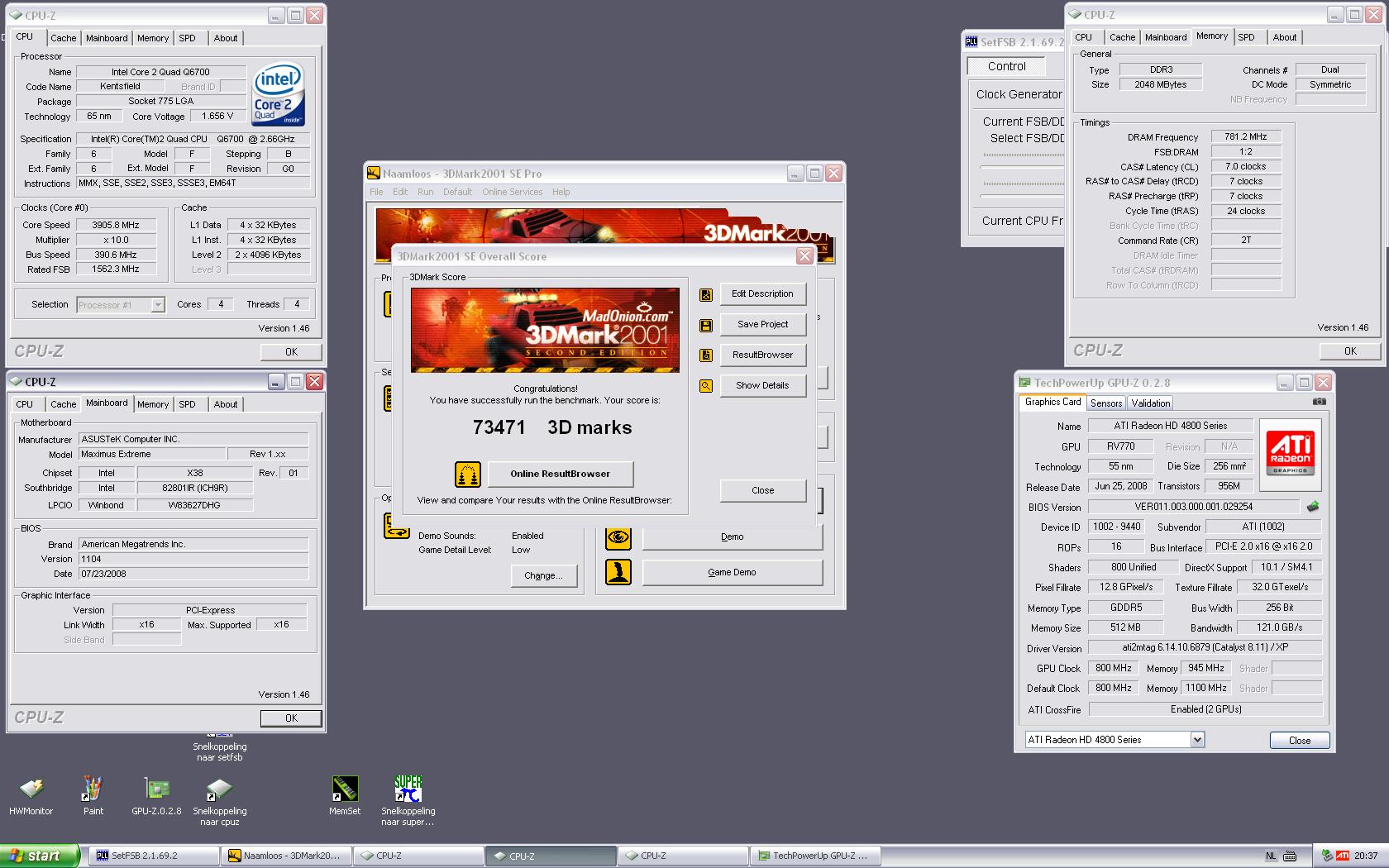Click the eye icon beside Demo
Viewport: 1389px width, 868px height.
(618, 537)
